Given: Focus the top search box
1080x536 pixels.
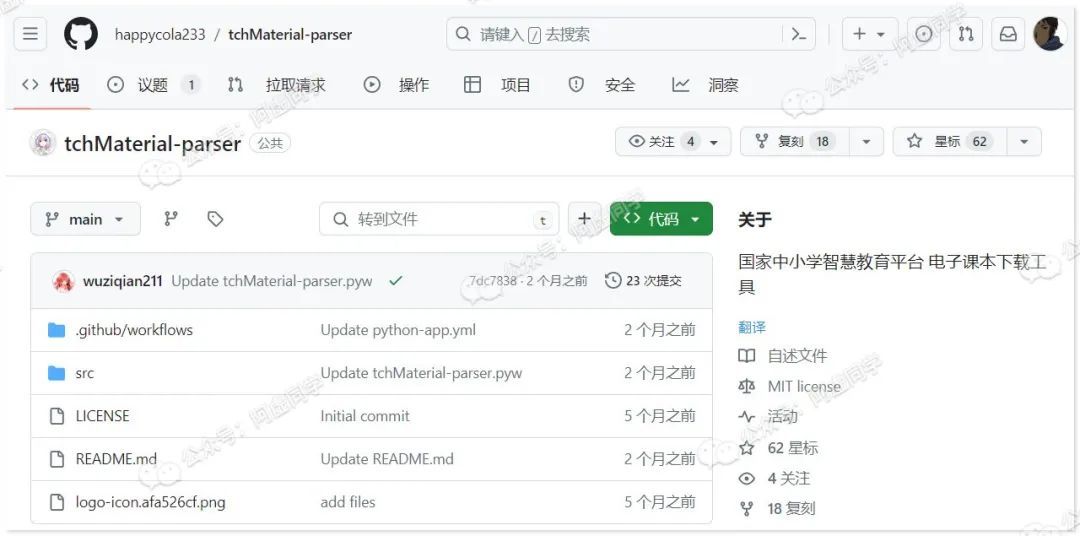Looking at the screenshot, I should [631, 34].
